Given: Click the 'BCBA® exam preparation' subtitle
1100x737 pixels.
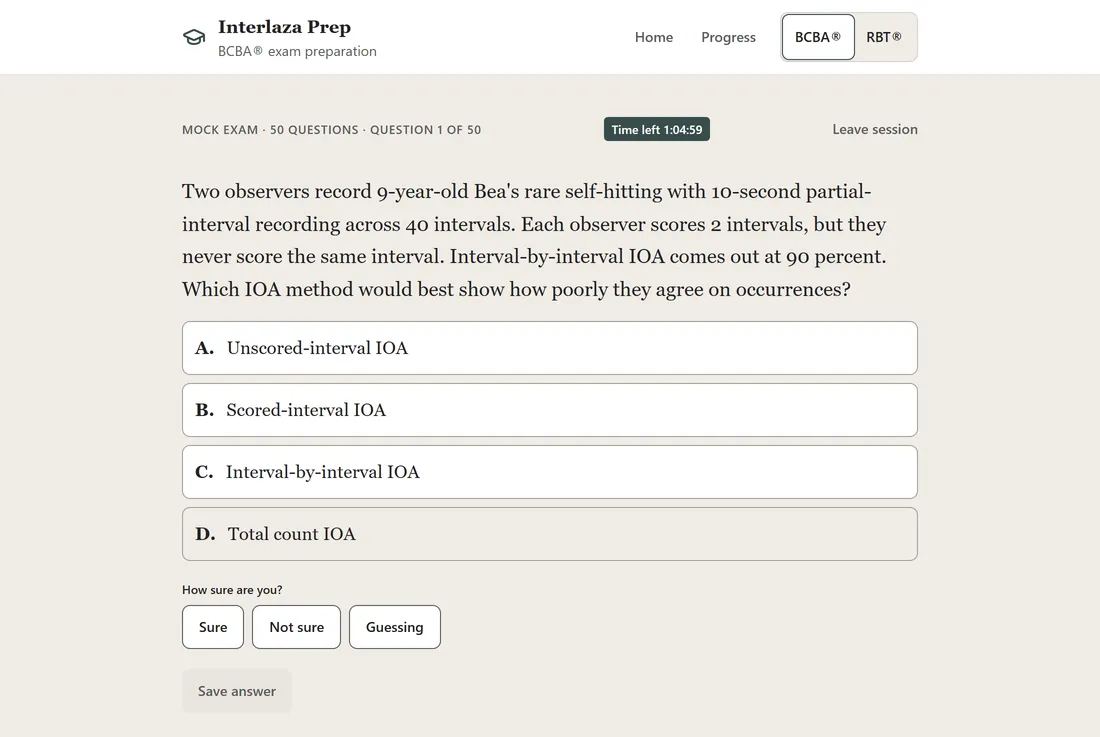Looking at the screenshot, I should 297,51.
